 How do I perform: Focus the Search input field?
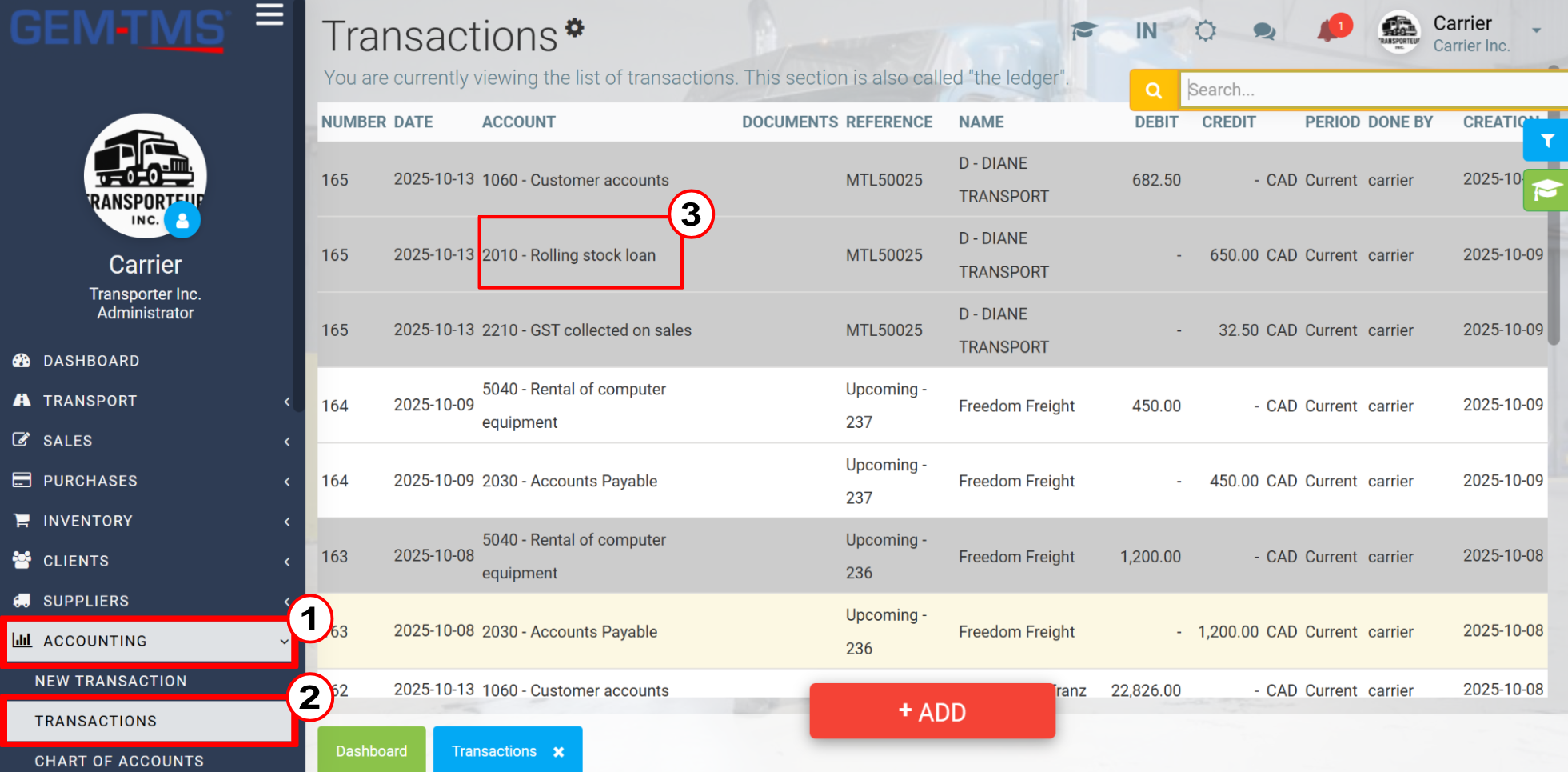pos(1374,90)
